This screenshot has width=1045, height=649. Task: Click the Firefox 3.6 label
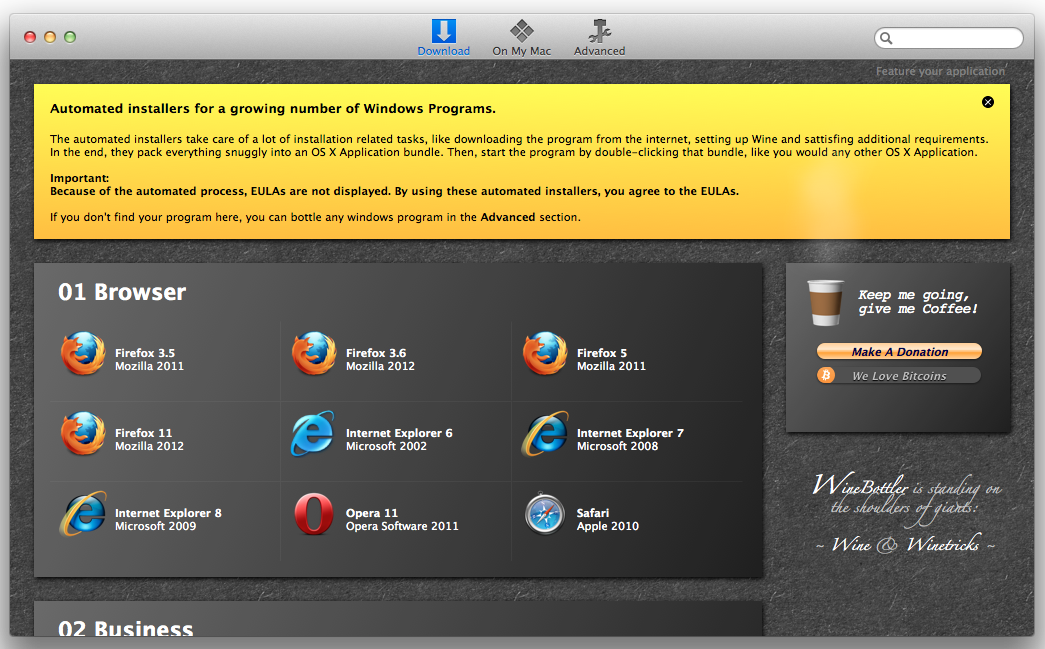[376, 353]
